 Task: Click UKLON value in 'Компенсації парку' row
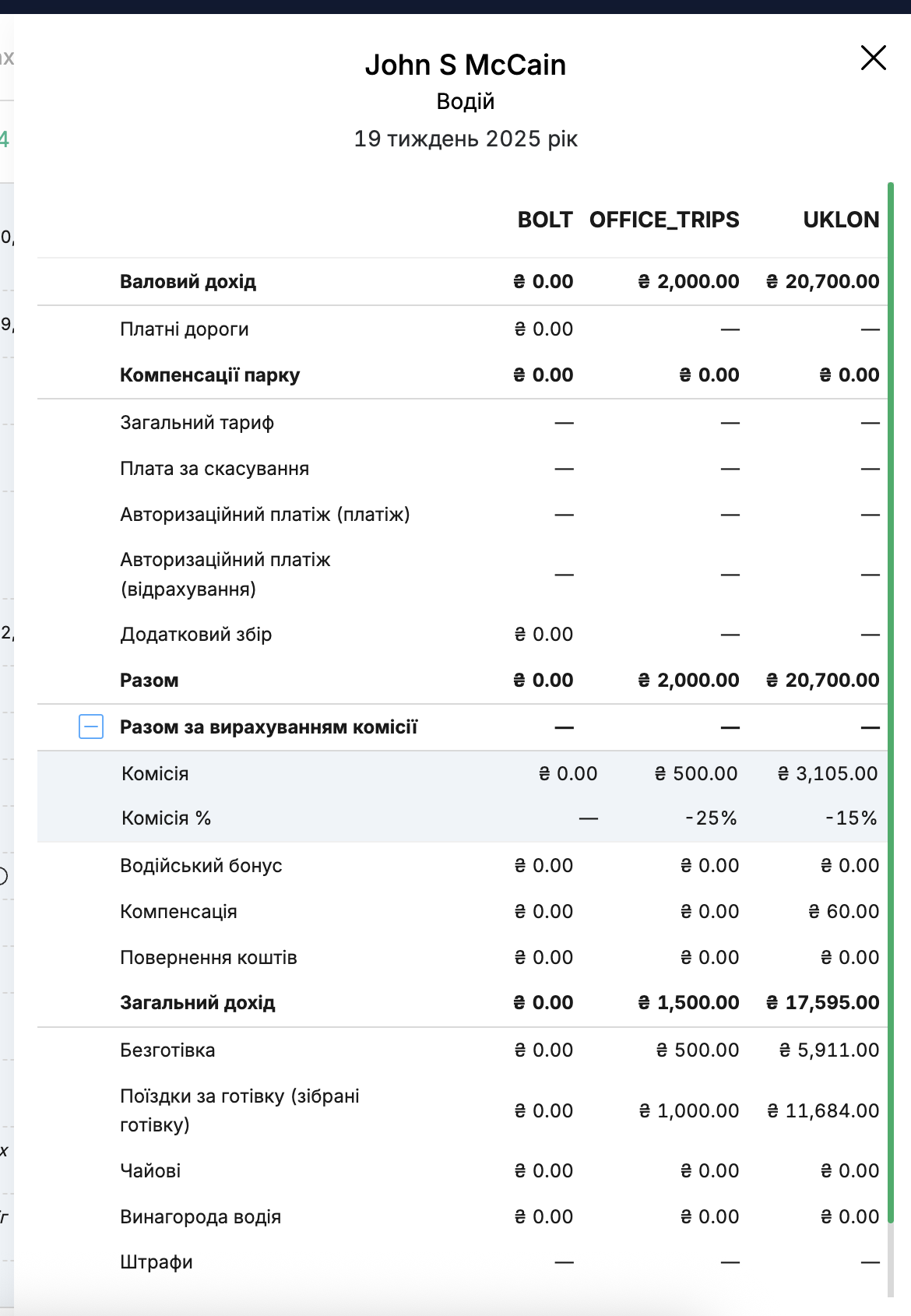[849, 375]
